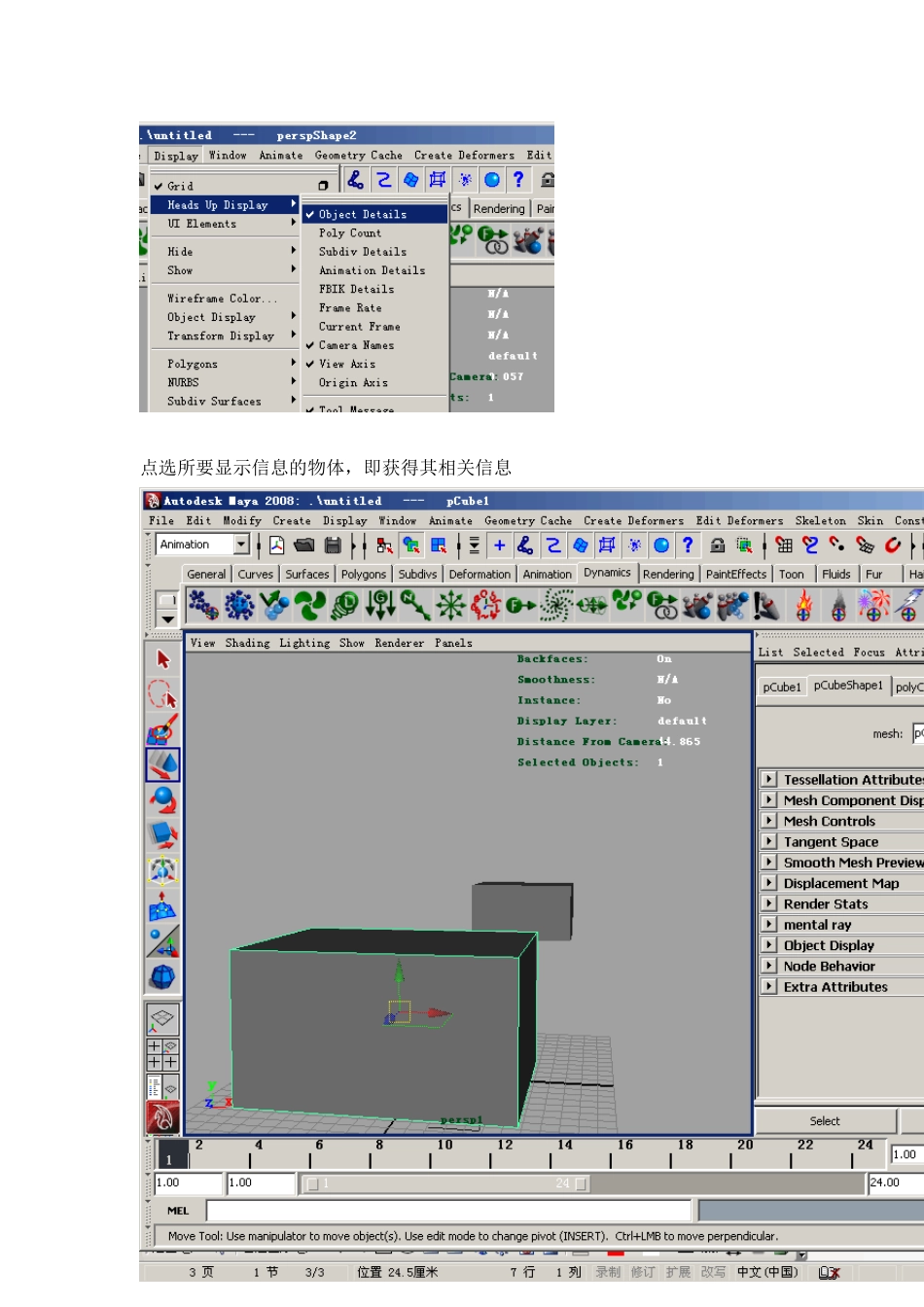Expand the Tessellation Attributes section
Viewport: 924px width, 1307px height.
[769, 780]
